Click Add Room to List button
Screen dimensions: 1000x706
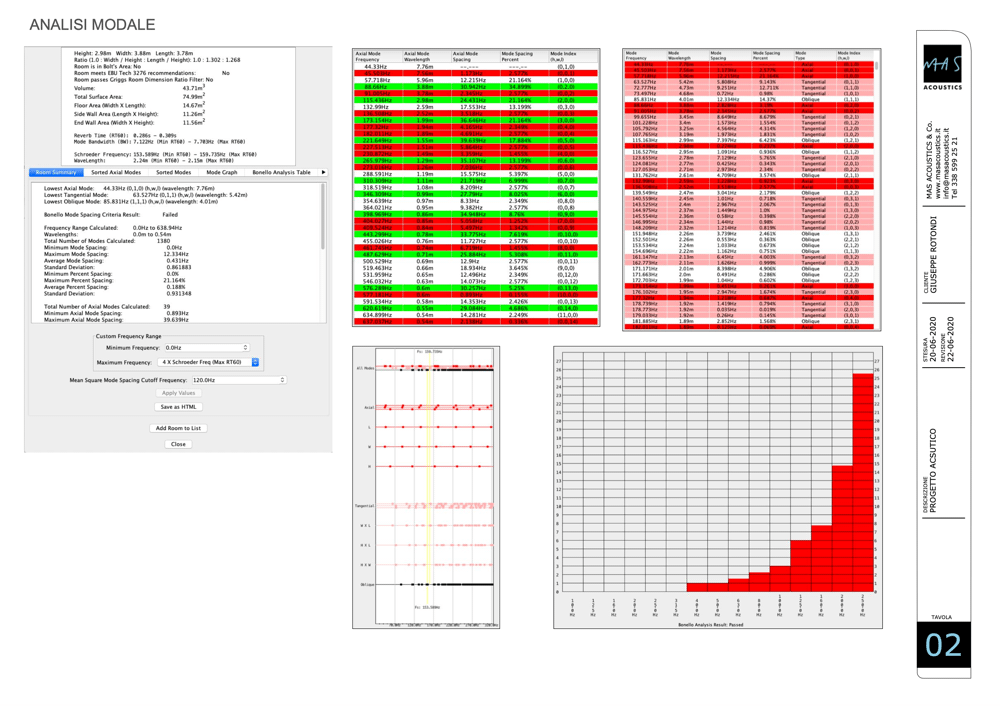[179, 428]
